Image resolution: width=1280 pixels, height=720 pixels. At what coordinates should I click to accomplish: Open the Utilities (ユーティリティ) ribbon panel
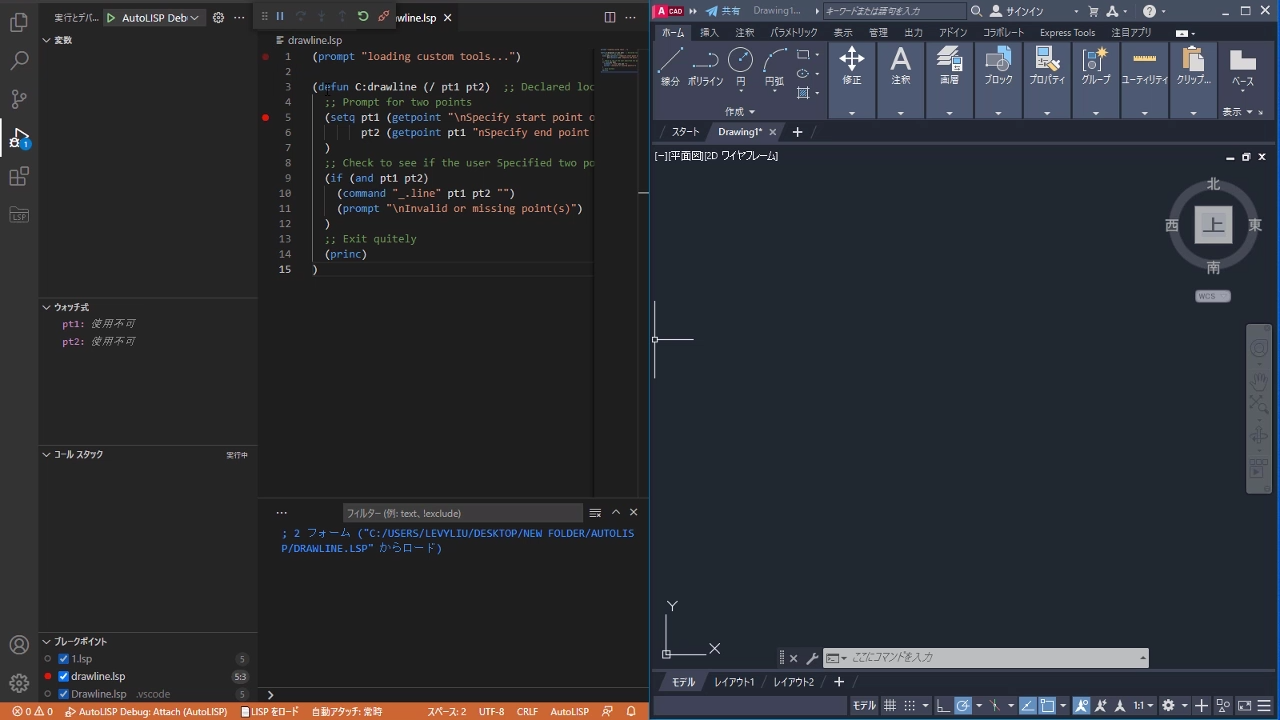[1144, 80]
